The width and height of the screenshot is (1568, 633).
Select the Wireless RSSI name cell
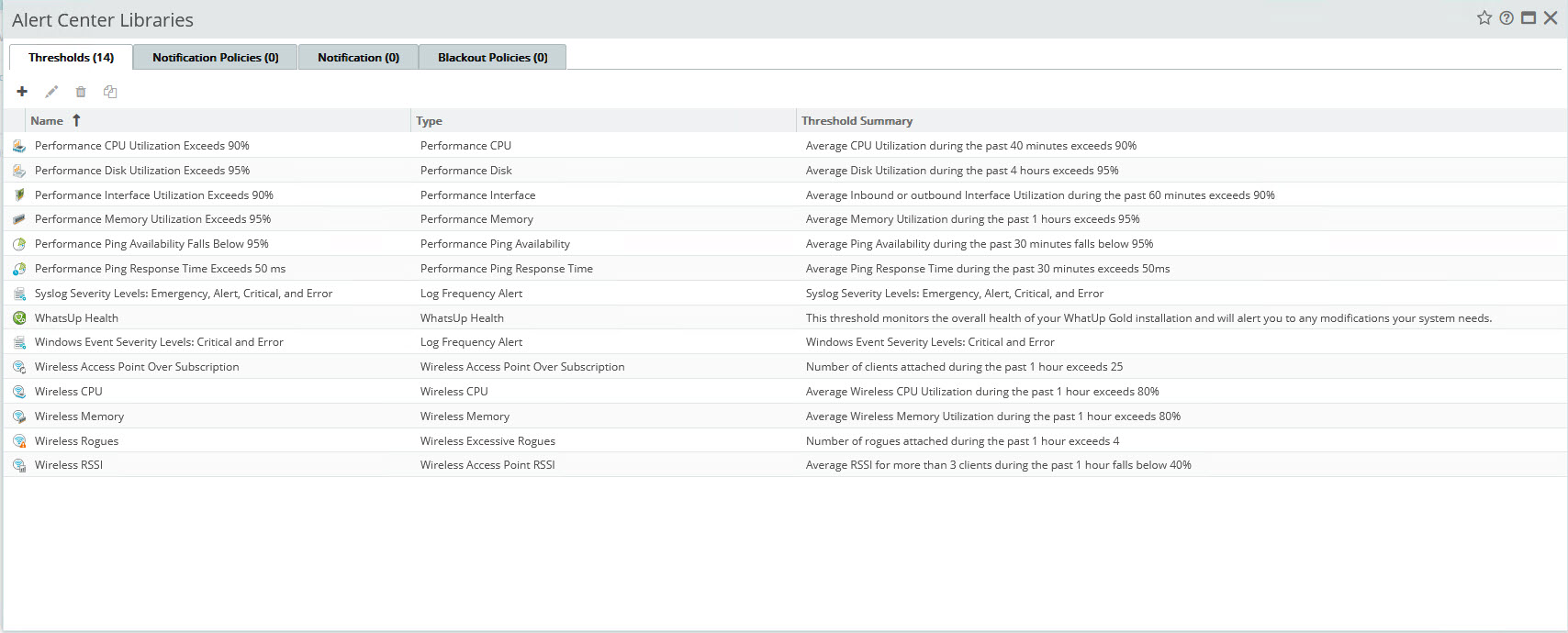(x=69, y=465)
